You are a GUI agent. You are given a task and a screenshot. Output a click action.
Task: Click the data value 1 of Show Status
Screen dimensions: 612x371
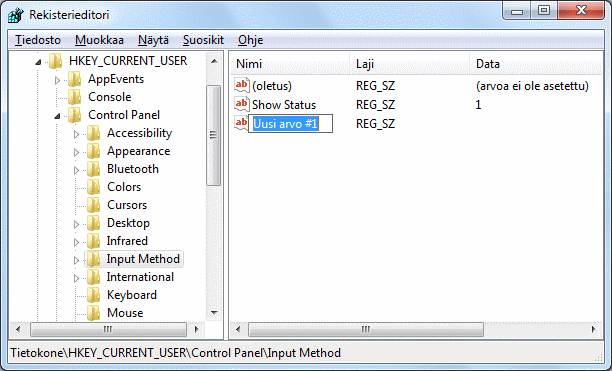tap(478, 105)
